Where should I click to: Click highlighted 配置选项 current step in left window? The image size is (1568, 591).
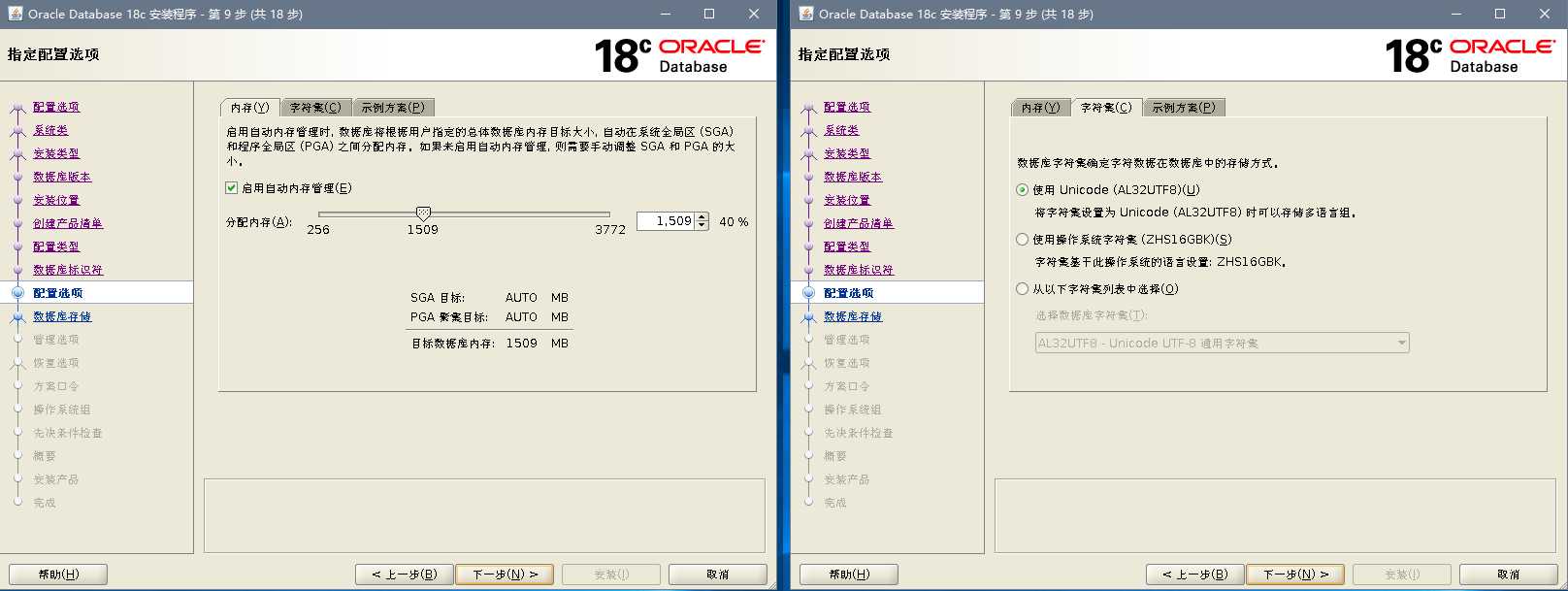[x=58, y=293]
